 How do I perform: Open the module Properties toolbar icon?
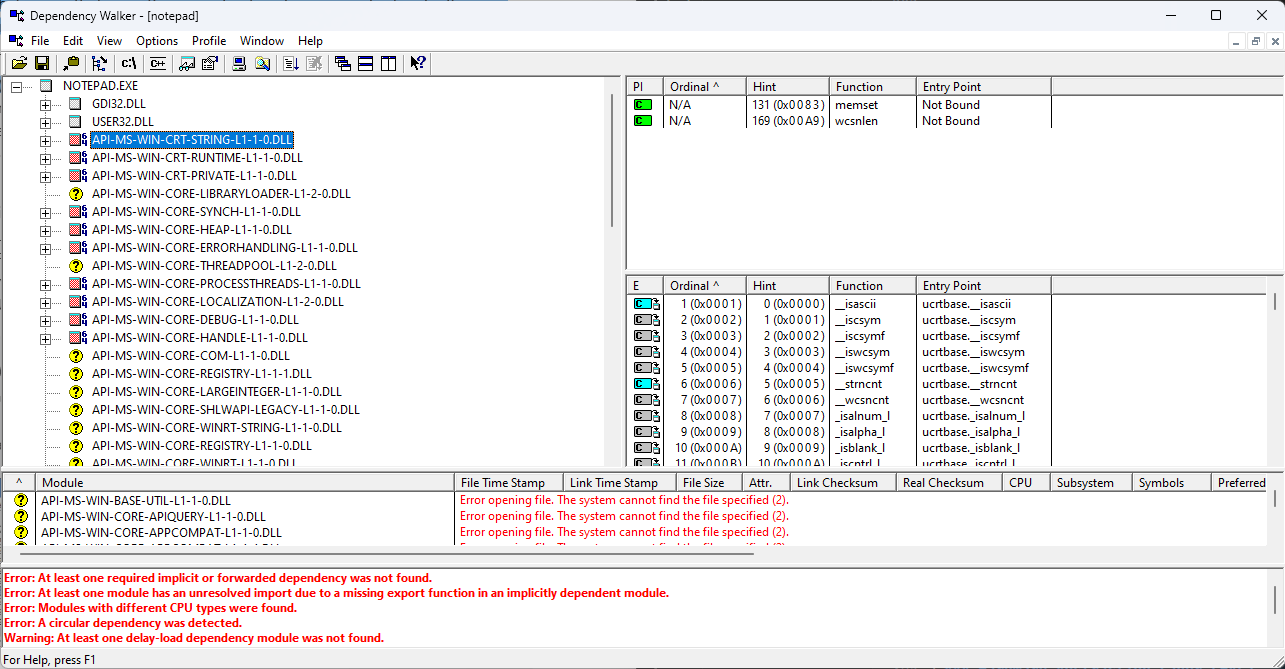point(210,63)
